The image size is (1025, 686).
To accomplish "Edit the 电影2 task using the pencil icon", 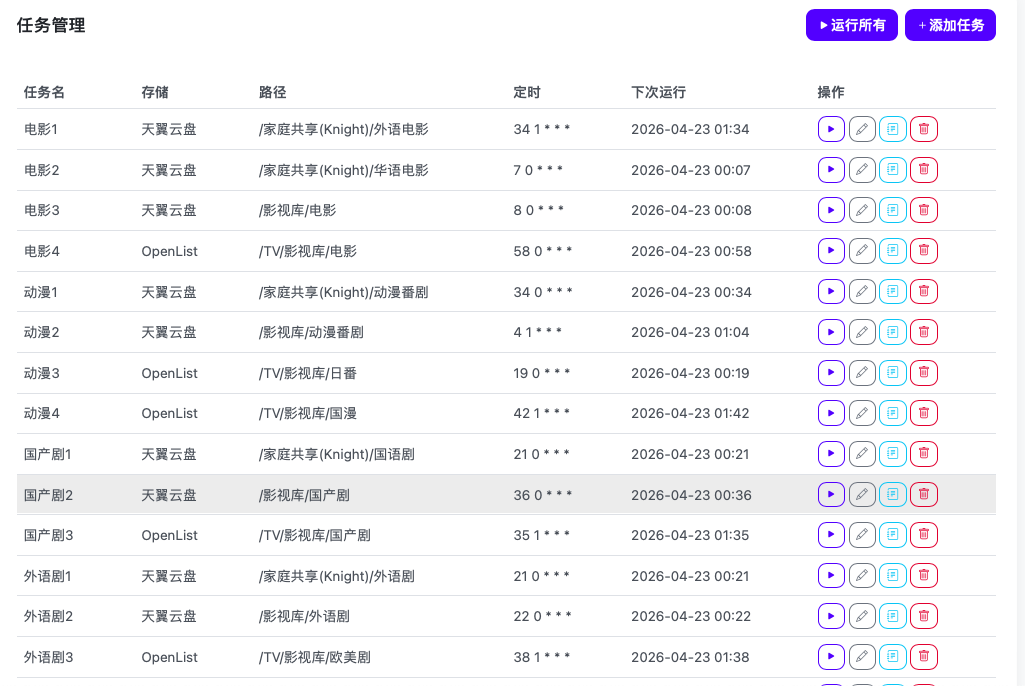I will point(862,169).
